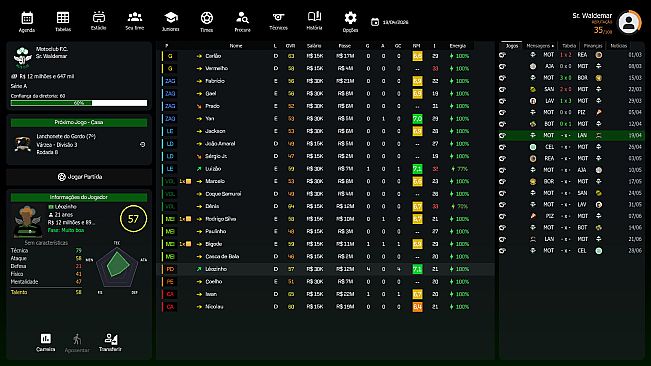Open the Carreira stats icon

(x=46, y=339)
